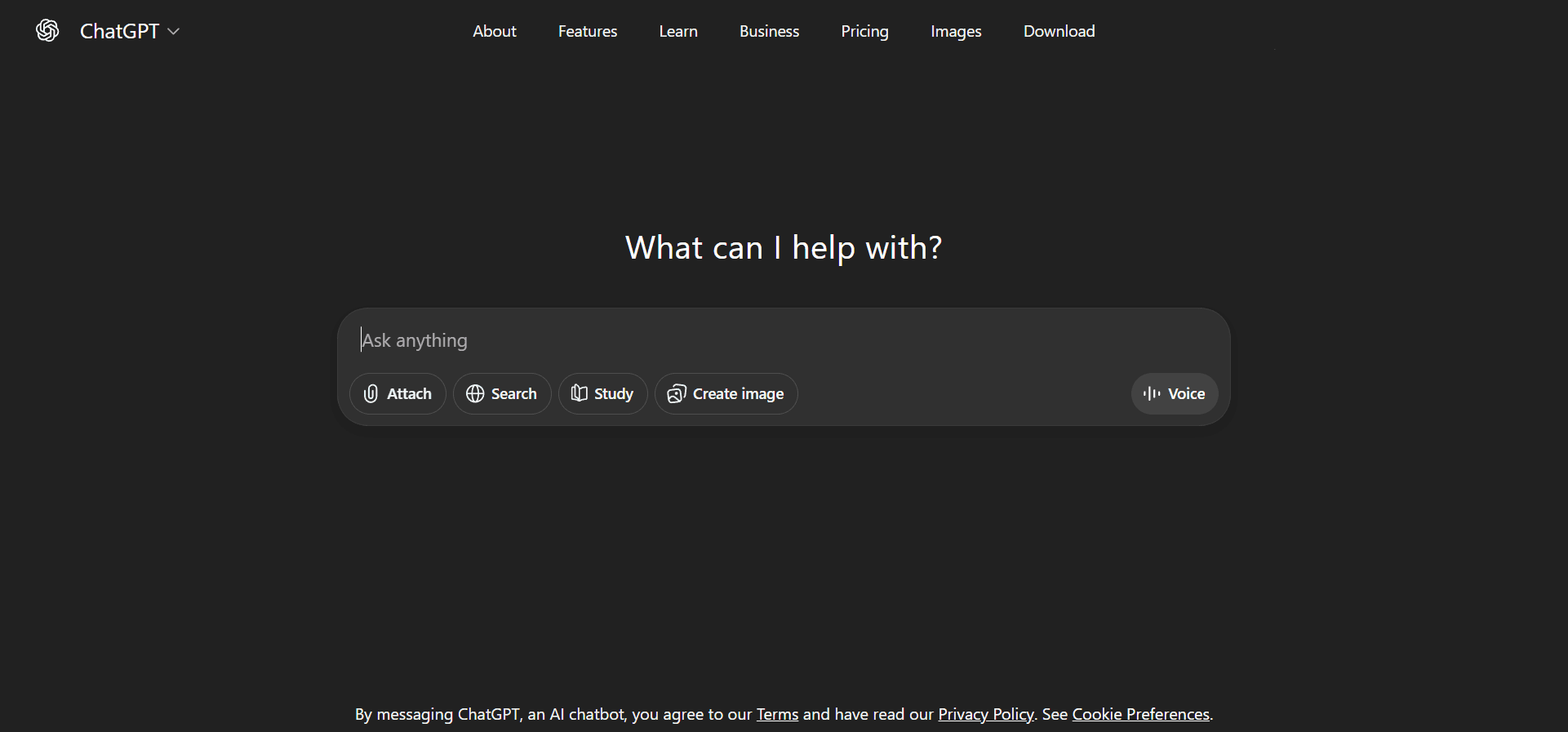
Task: Open the Features navigation item
Action: pyautogui.click(x=588, y=31)
